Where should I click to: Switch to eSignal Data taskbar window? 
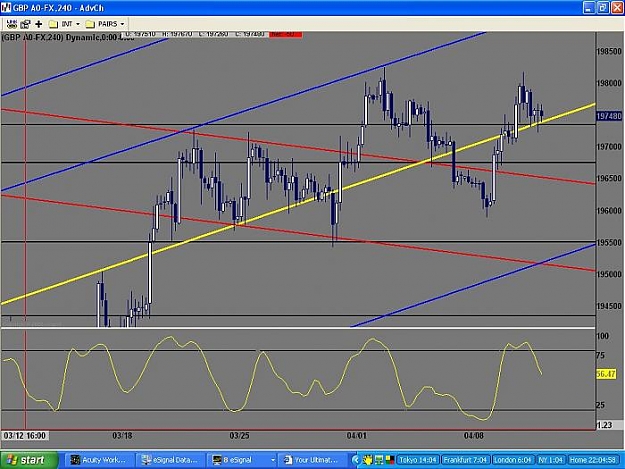[171, 460]
